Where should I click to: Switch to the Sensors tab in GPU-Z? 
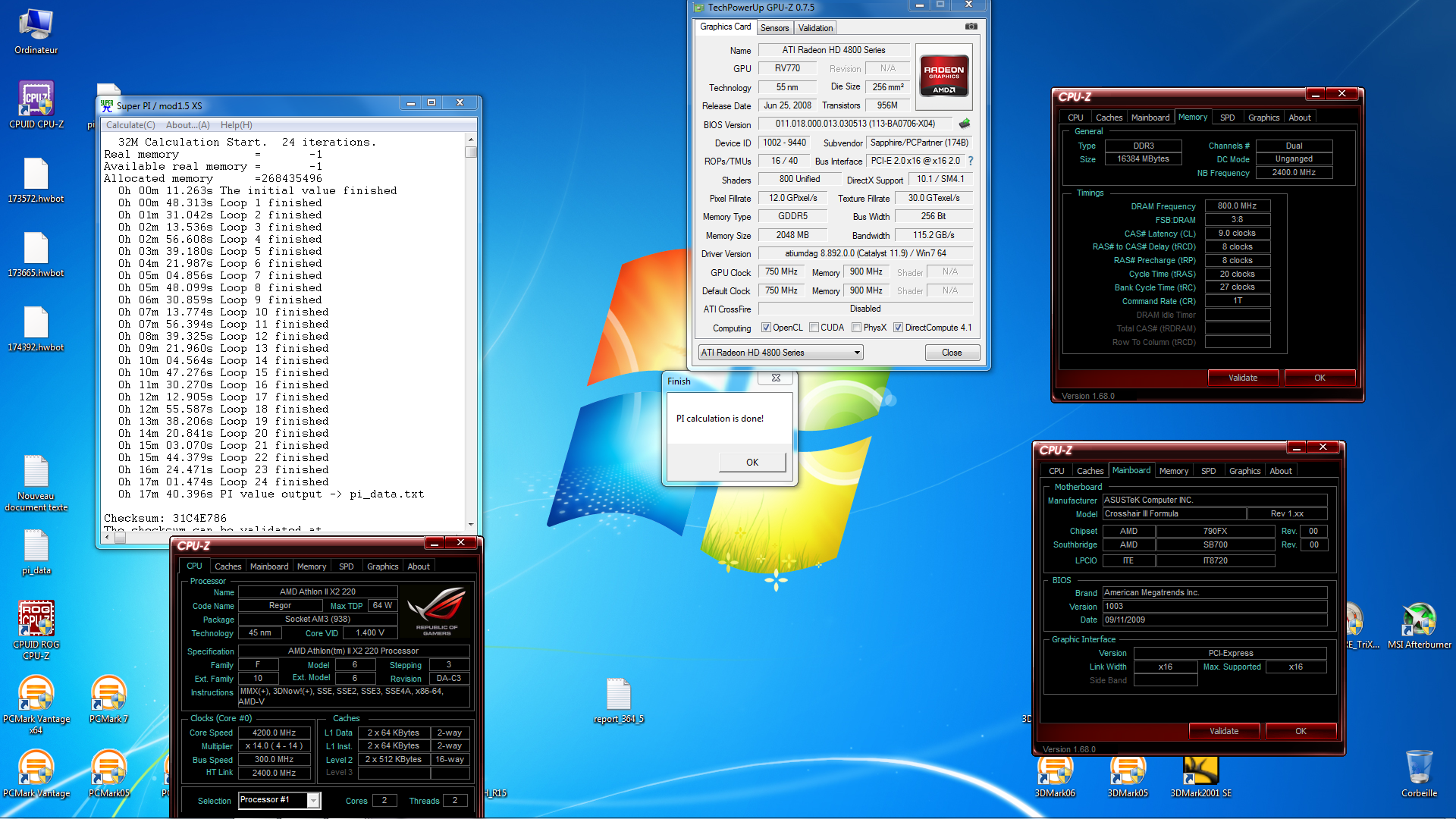point(774,28)
